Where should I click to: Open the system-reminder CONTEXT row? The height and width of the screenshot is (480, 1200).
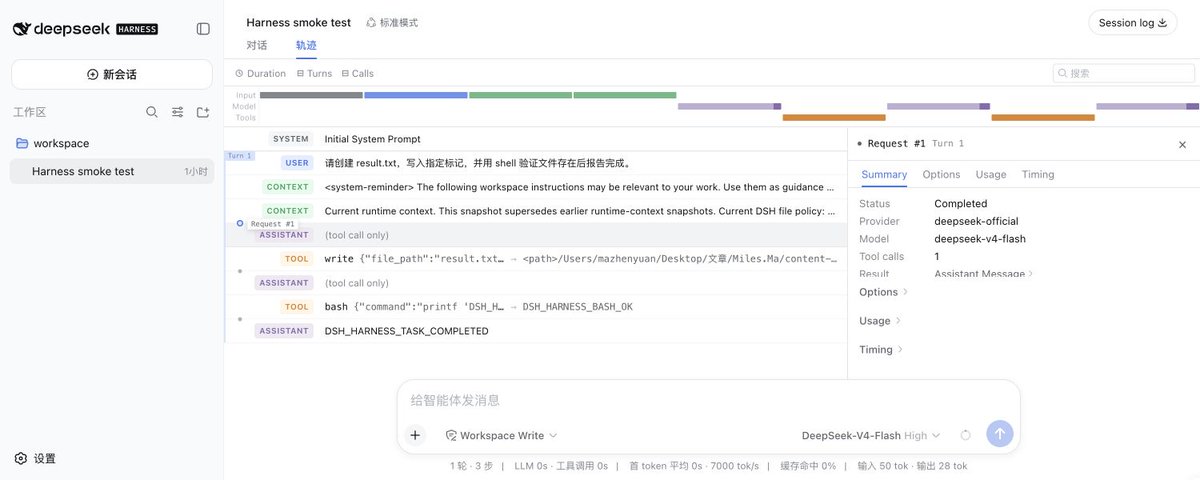pyautogui.click(x=536, y=187)
